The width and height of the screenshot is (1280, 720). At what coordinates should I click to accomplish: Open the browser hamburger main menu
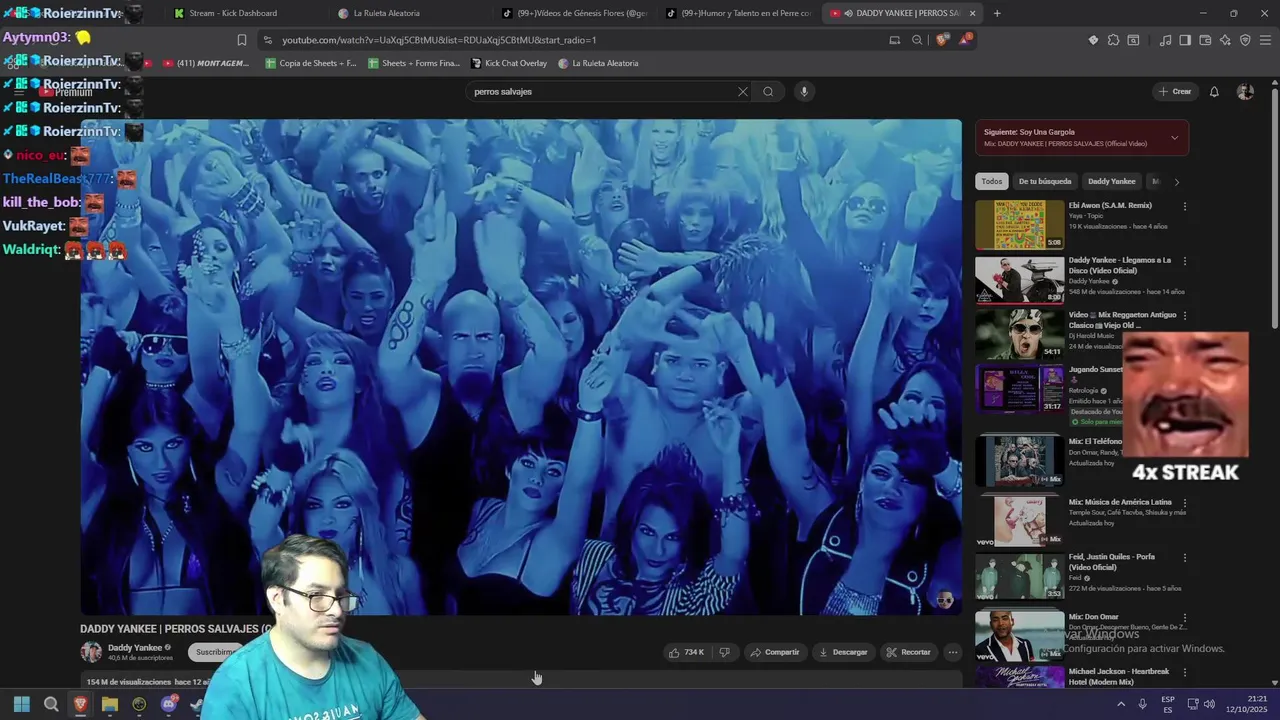[x=1265, y=40]
